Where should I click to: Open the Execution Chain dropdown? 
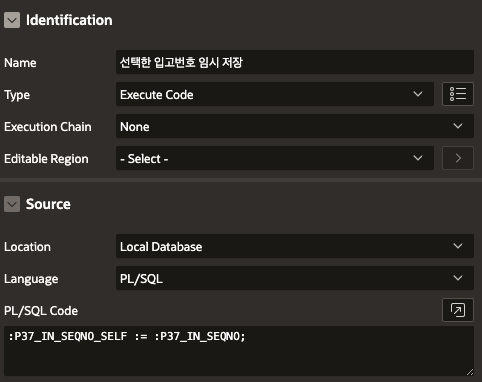tap(295, 126)
